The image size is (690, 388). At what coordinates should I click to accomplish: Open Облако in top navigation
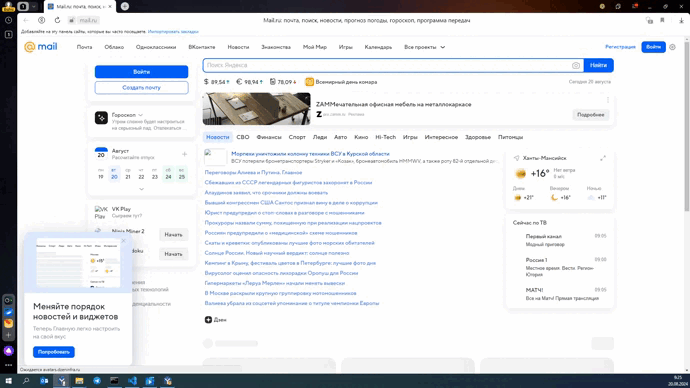point(114,47)
